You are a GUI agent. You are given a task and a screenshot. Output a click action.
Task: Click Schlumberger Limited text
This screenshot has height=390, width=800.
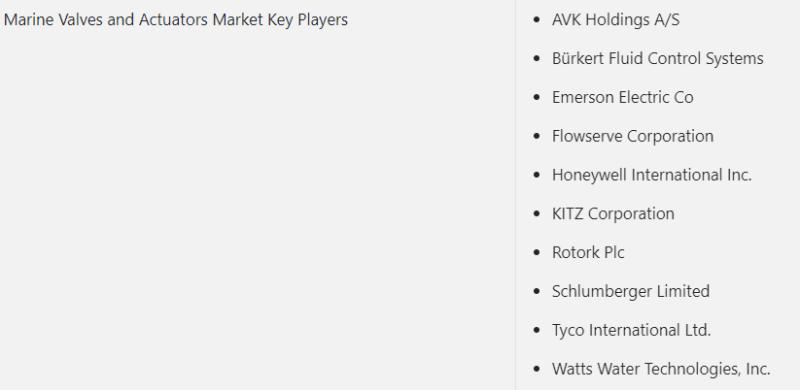pyautogui.click(x=631, y=291)
